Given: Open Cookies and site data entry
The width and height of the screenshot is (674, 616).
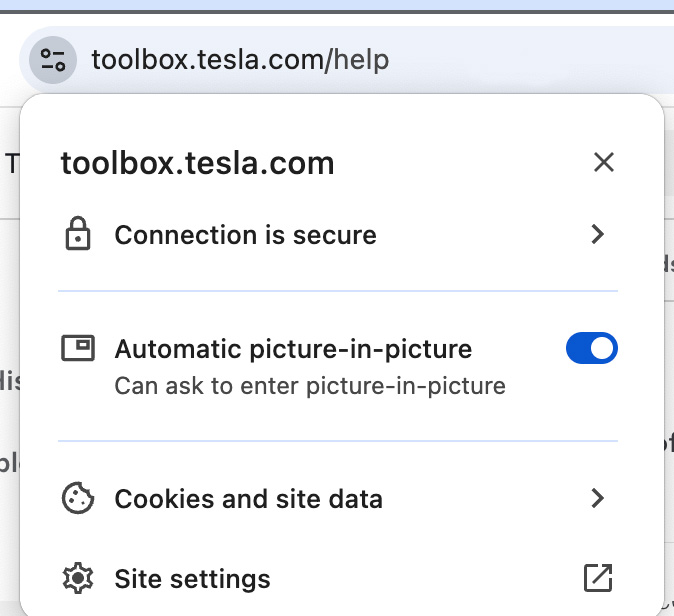Looking at the screenshot, I should tap(338, 499).
